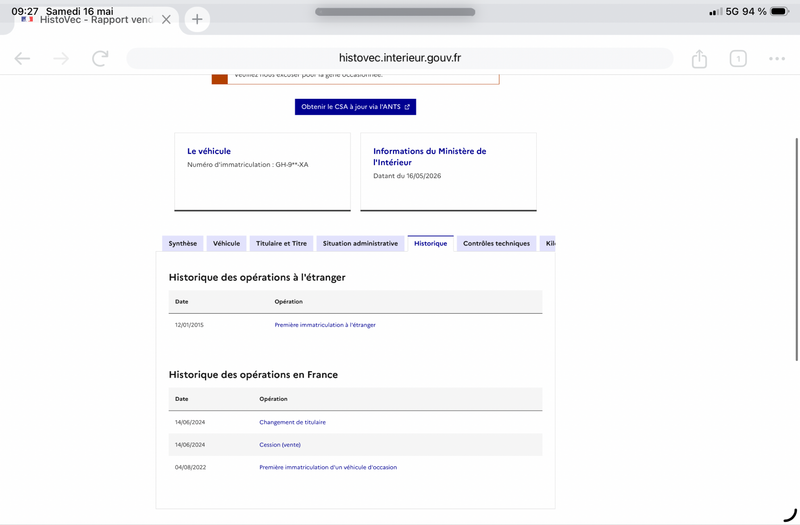The image size is (800, 525).
Task: Open a new tab with plus button
Action: (x=197, y=19)
